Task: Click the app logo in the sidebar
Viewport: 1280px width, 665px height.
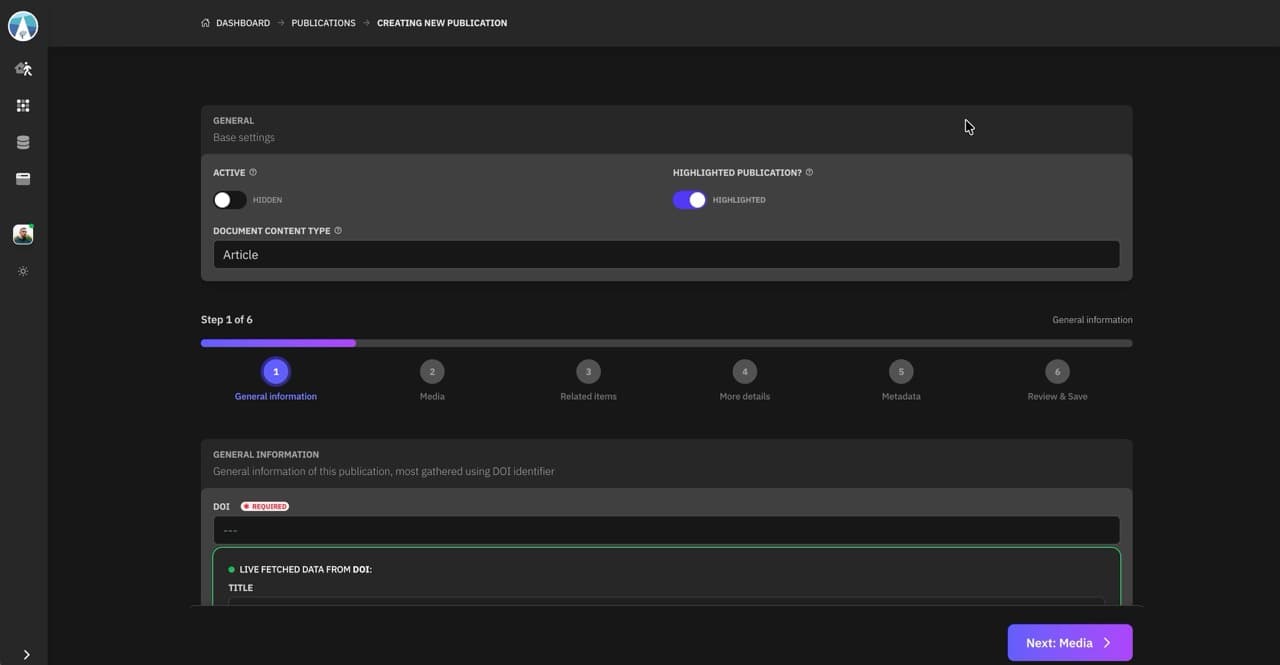Action: [23, 26]
